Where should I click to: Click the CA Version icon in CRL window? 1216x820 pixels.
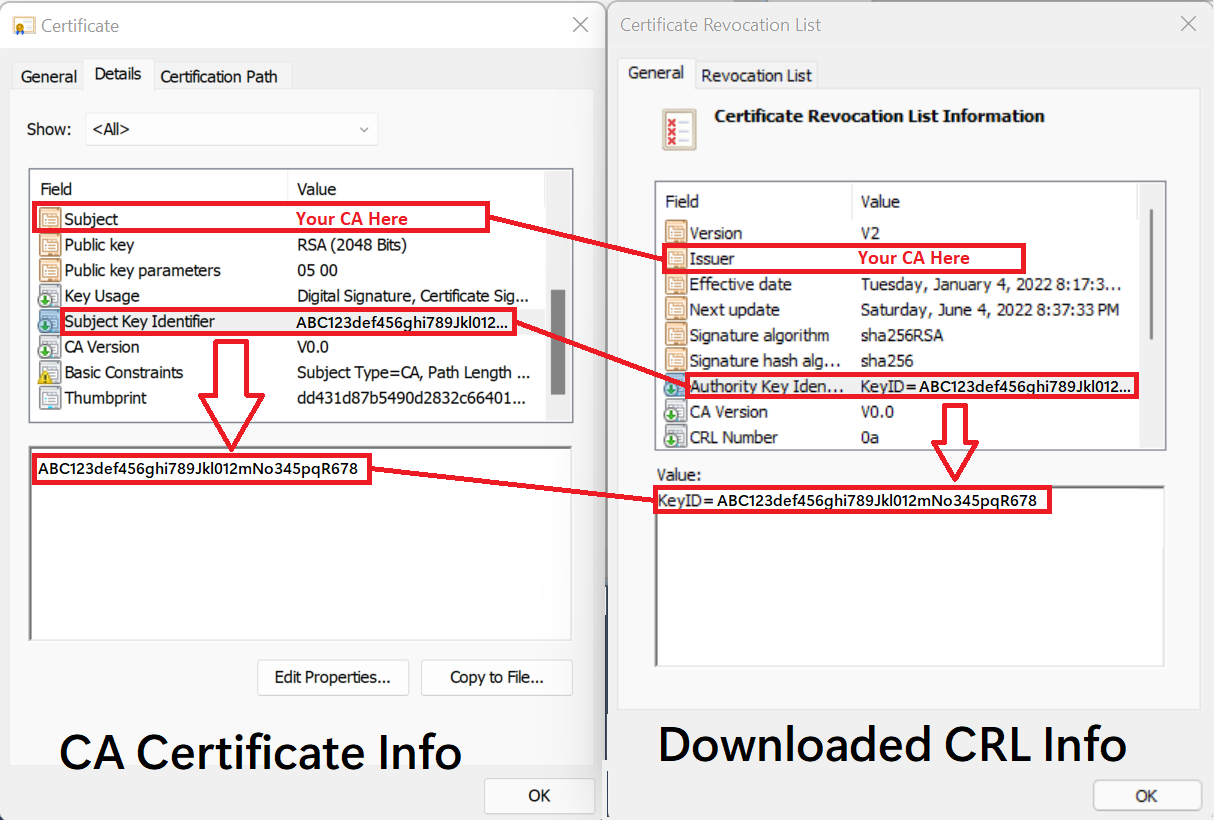click(676, 412)
